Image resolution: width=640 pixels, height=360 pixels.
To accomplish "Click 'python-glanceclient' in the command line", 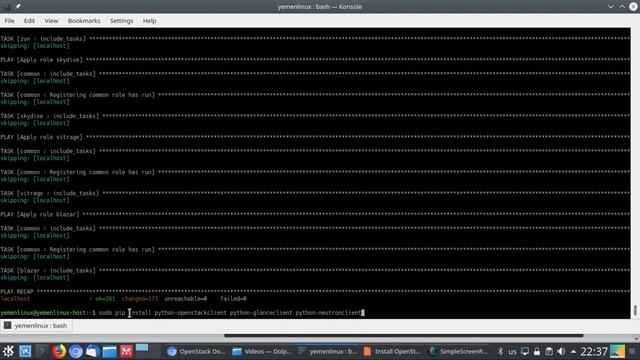I will click(261, 313).
